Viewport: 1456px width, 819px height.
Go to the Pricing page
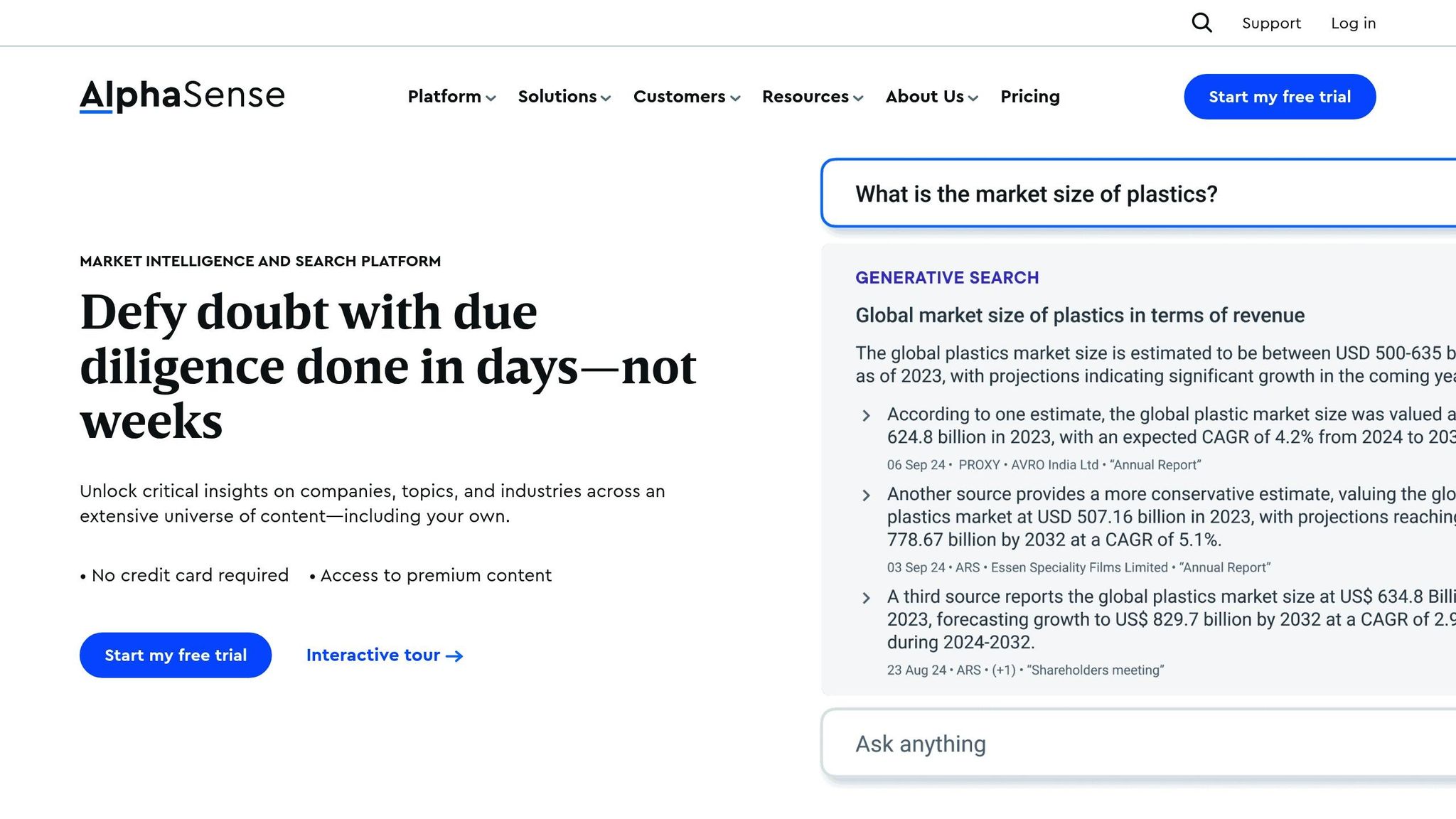point(1030,97)
